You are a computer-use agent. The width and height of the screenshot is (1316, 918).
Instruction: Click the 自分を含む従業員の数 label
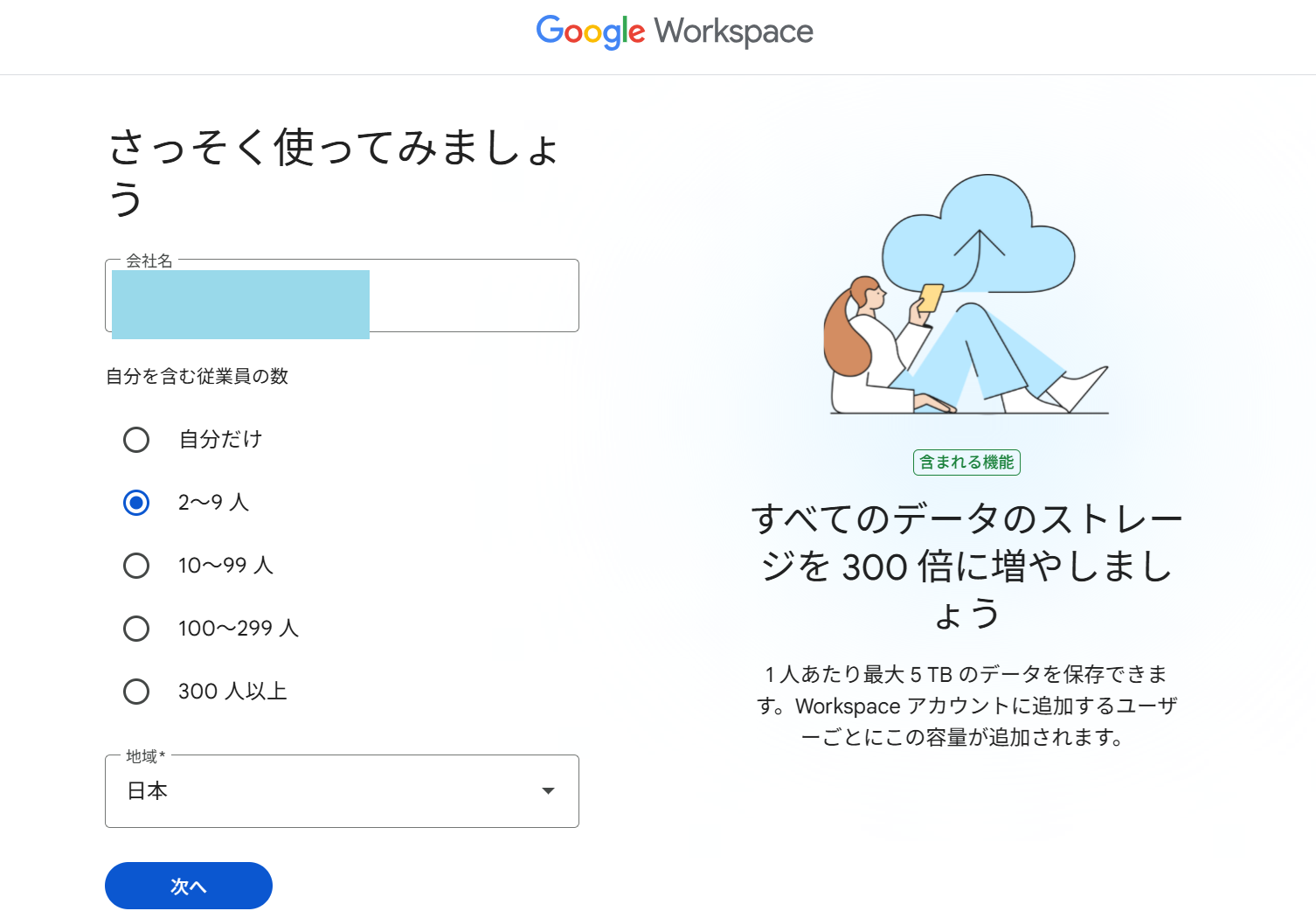197,377
